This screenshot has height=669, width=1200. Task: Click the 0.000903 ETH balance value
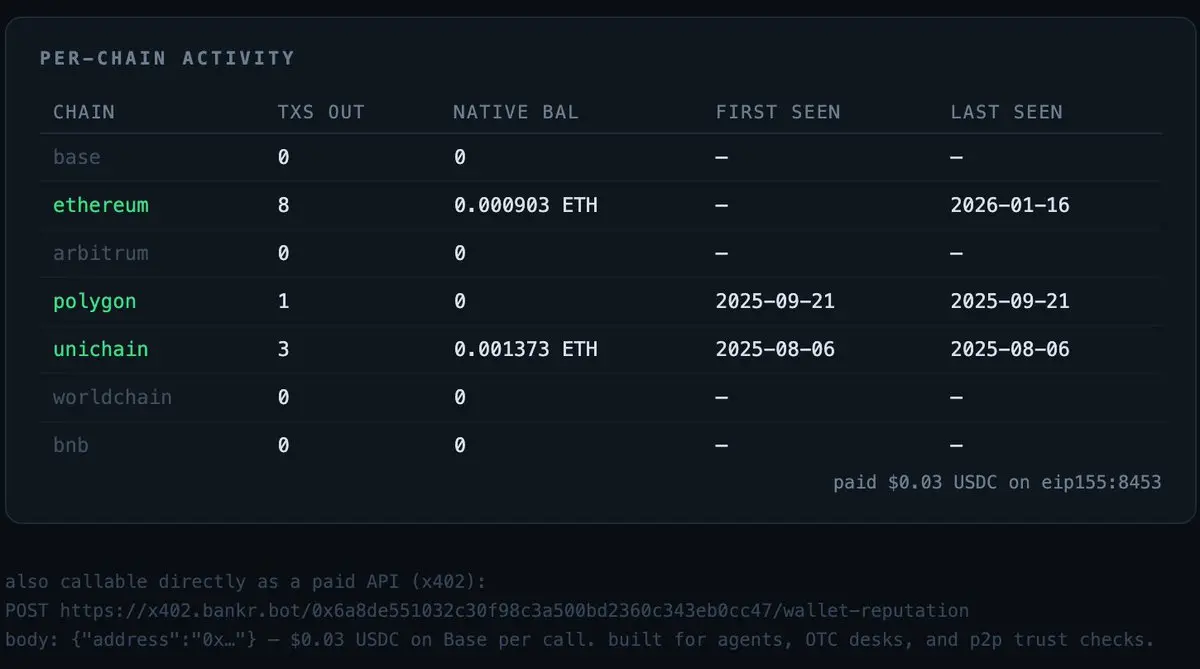(526, 205)
